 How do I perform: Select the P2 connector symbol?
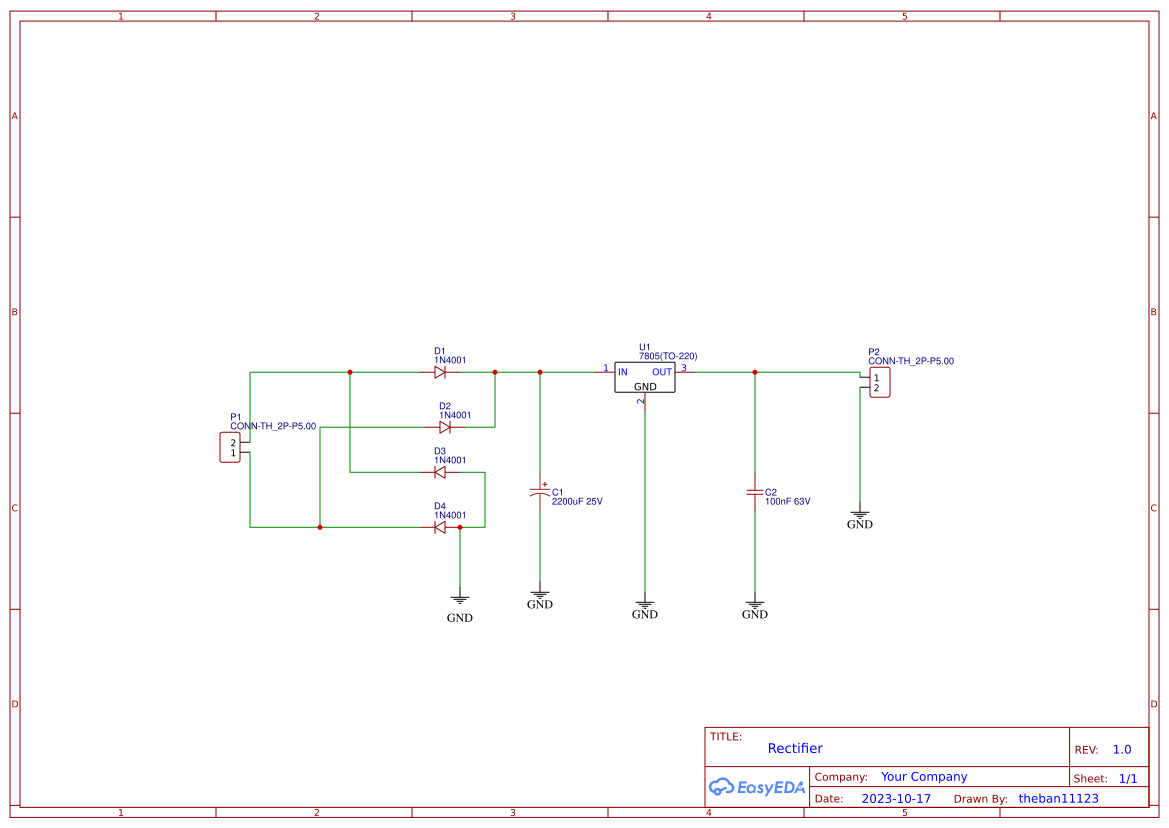880,382
